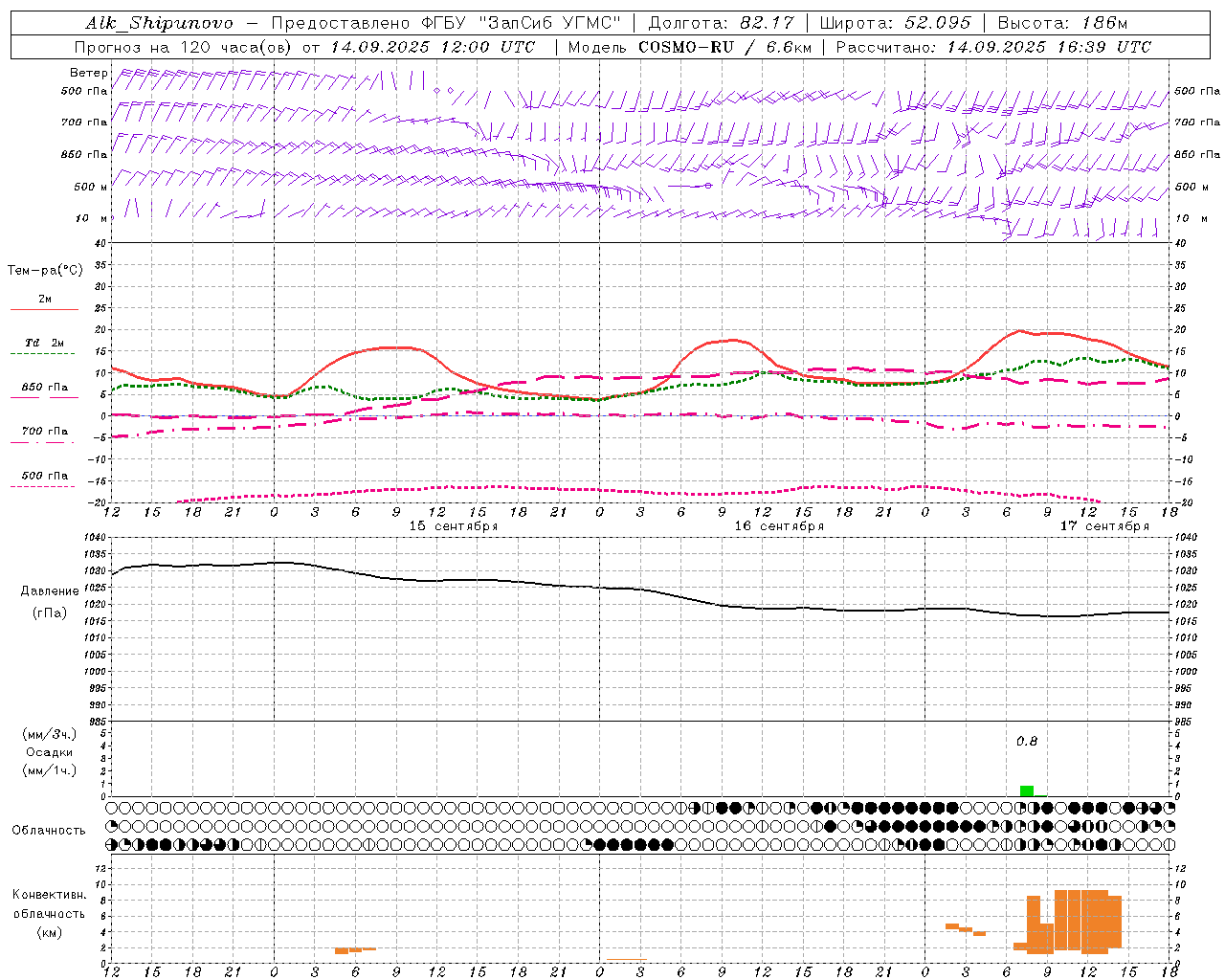Click the "Ветер" wind panel label
The image size is (1225, 980).
tap(89, 73)
